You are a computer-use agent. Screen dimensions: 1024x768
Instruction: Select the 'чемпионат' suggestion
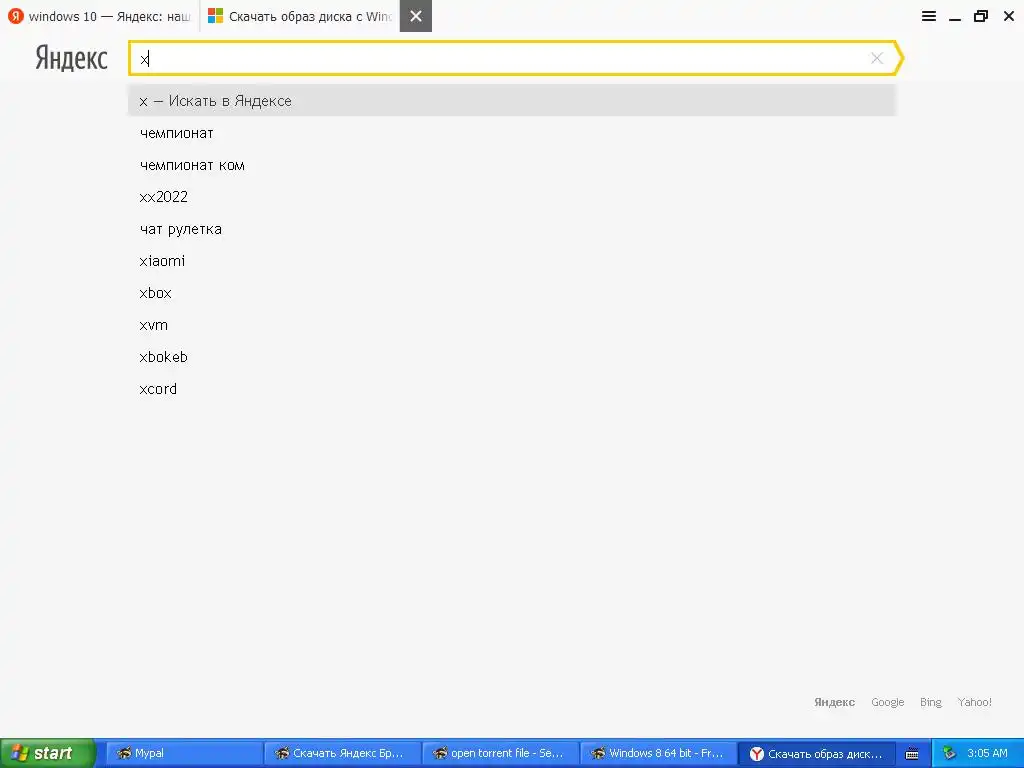point(512,133)
